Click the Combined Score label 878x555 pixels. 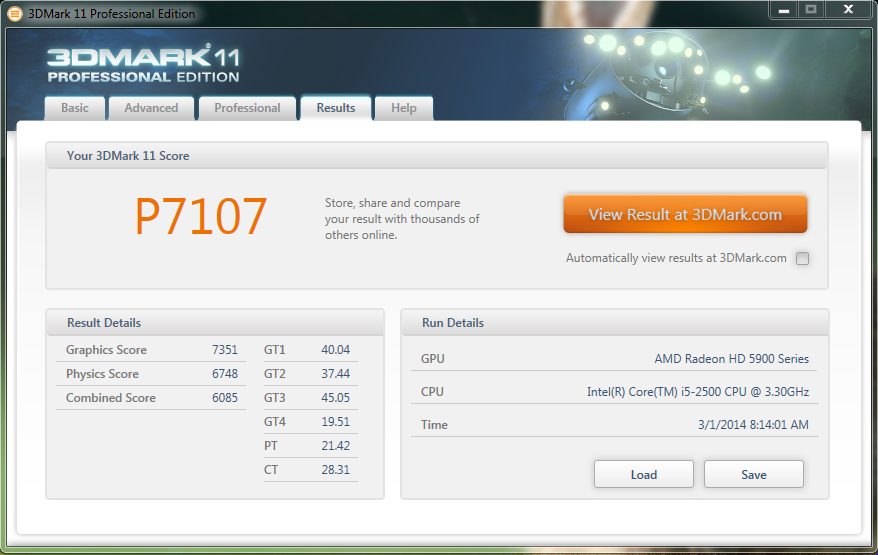point(111,398)
